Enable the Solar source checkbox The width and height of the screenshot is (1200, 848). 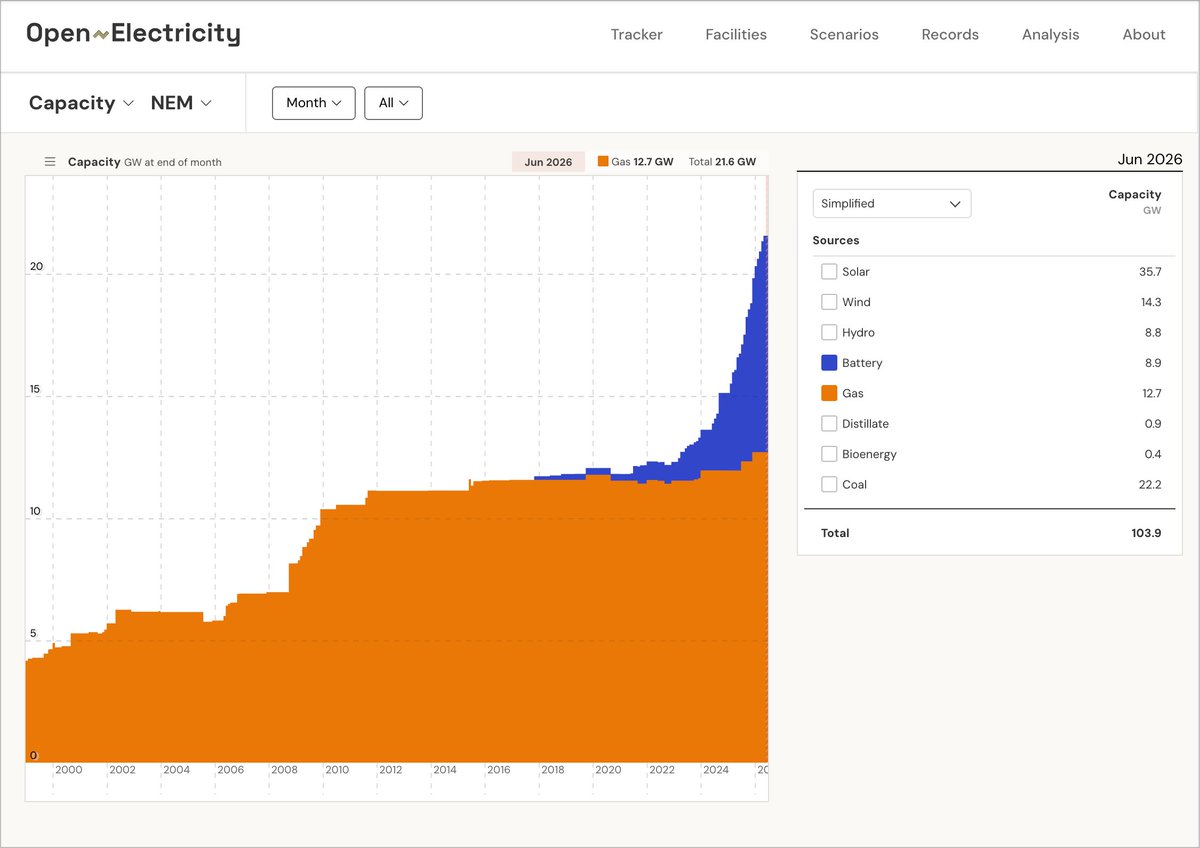[829, 272]
